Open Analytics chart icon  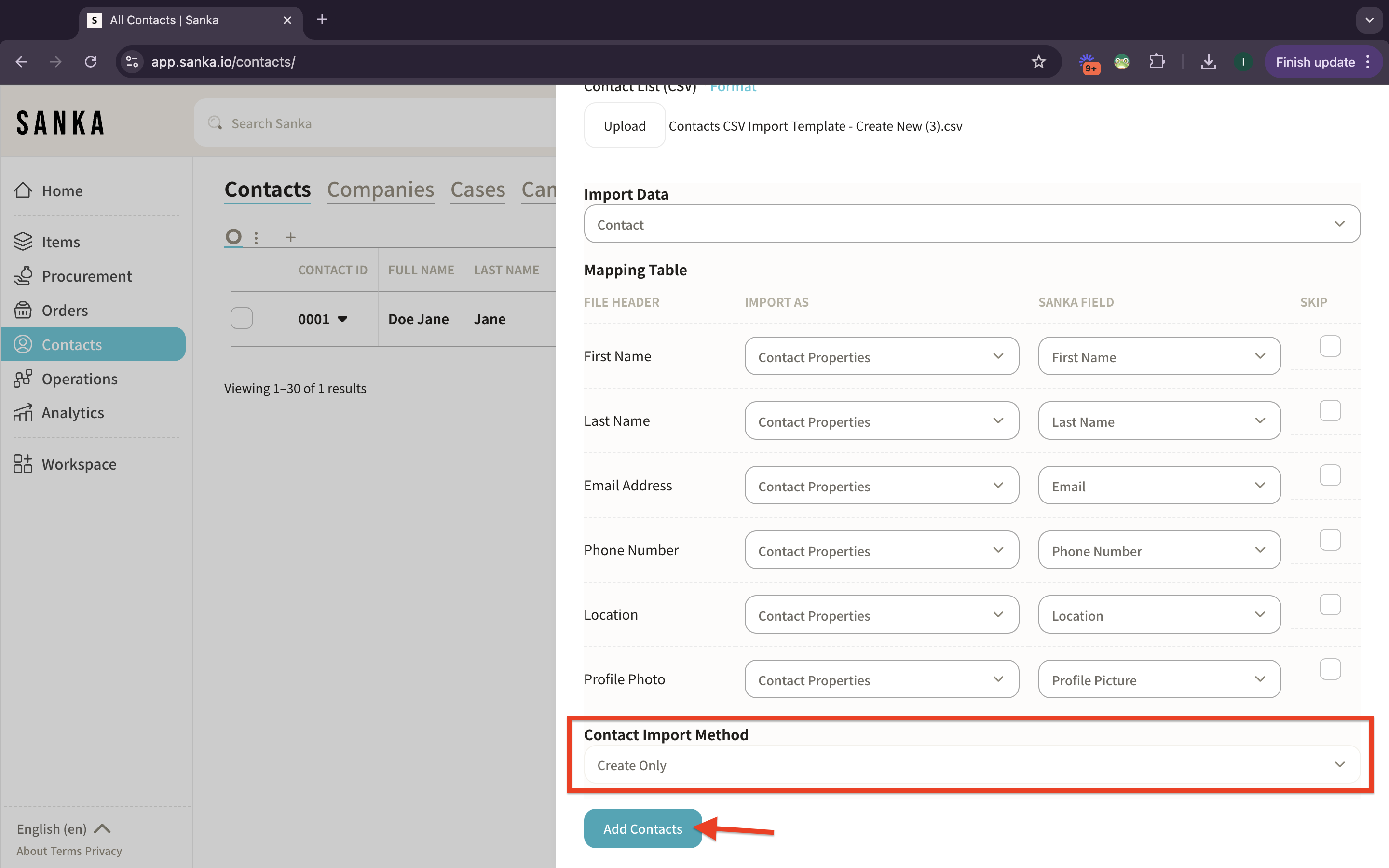(23, 413)
